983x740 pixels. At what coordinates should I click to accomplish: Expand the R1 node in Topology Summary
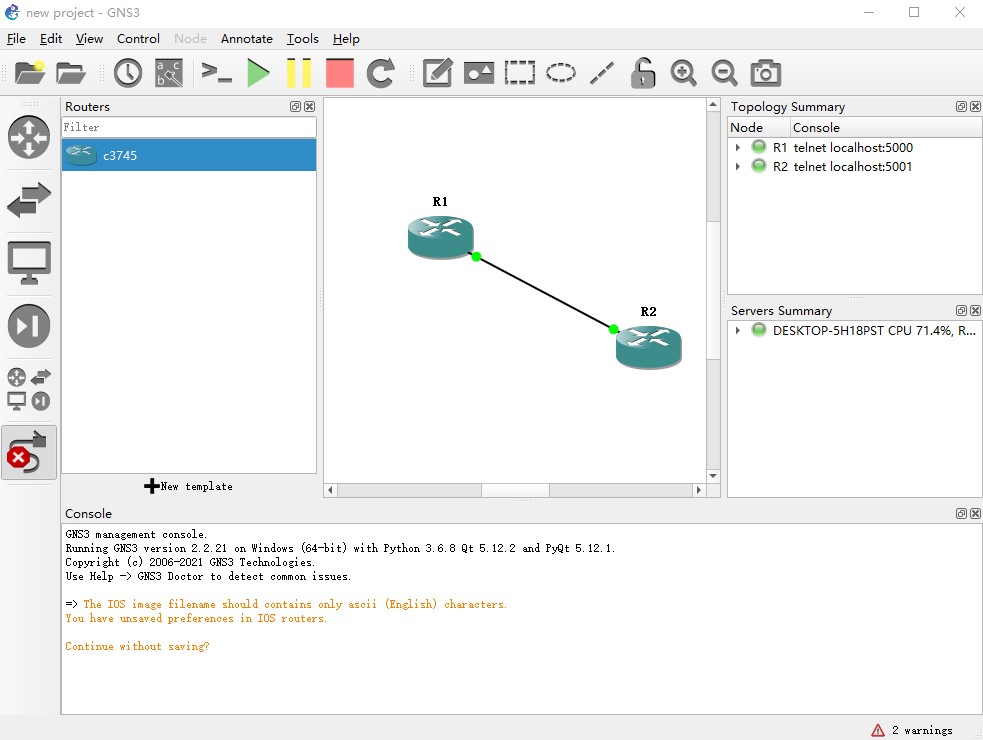click(x=738, y=147)
